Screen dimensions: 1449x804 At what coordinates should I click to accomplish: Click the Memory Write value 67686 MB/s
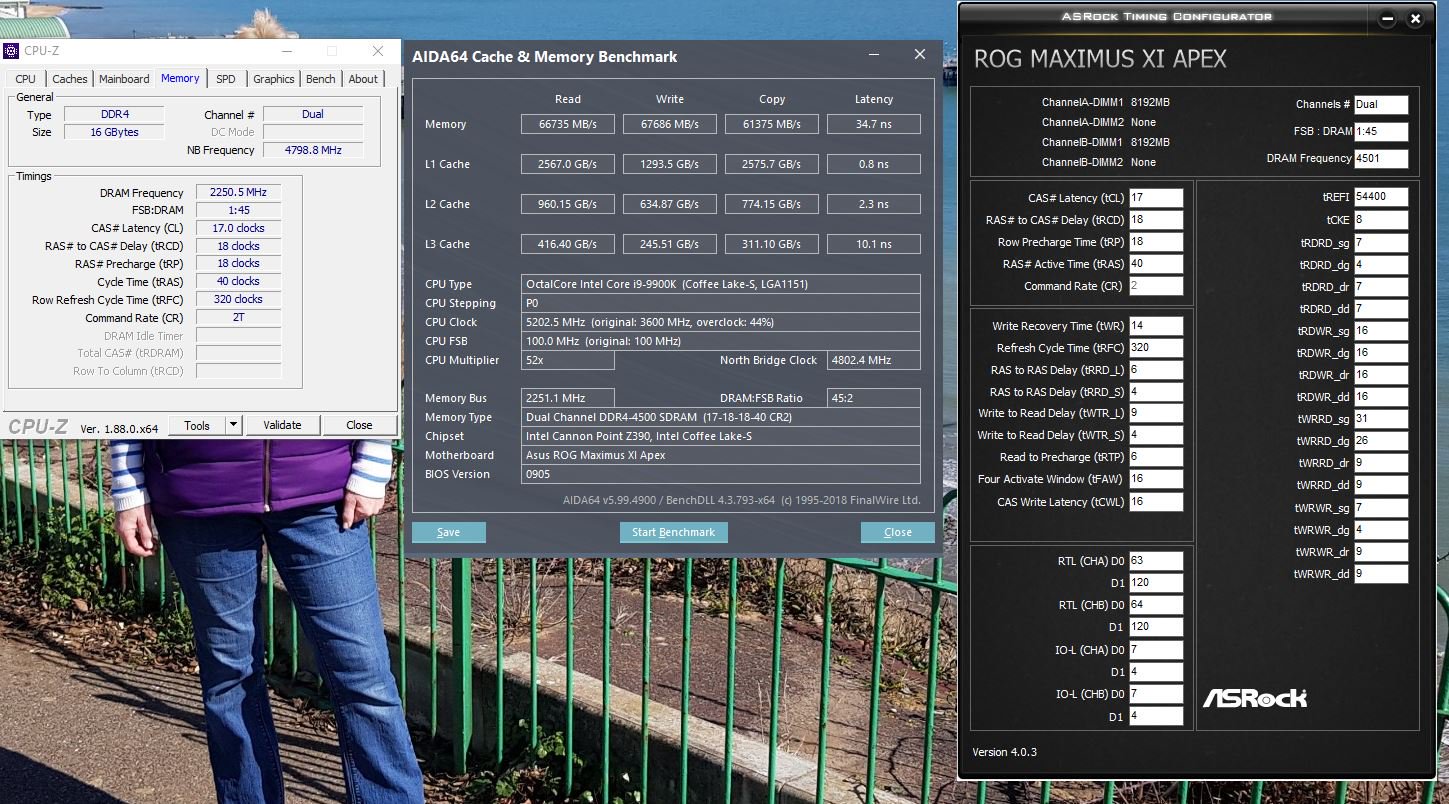pos(669,124)
